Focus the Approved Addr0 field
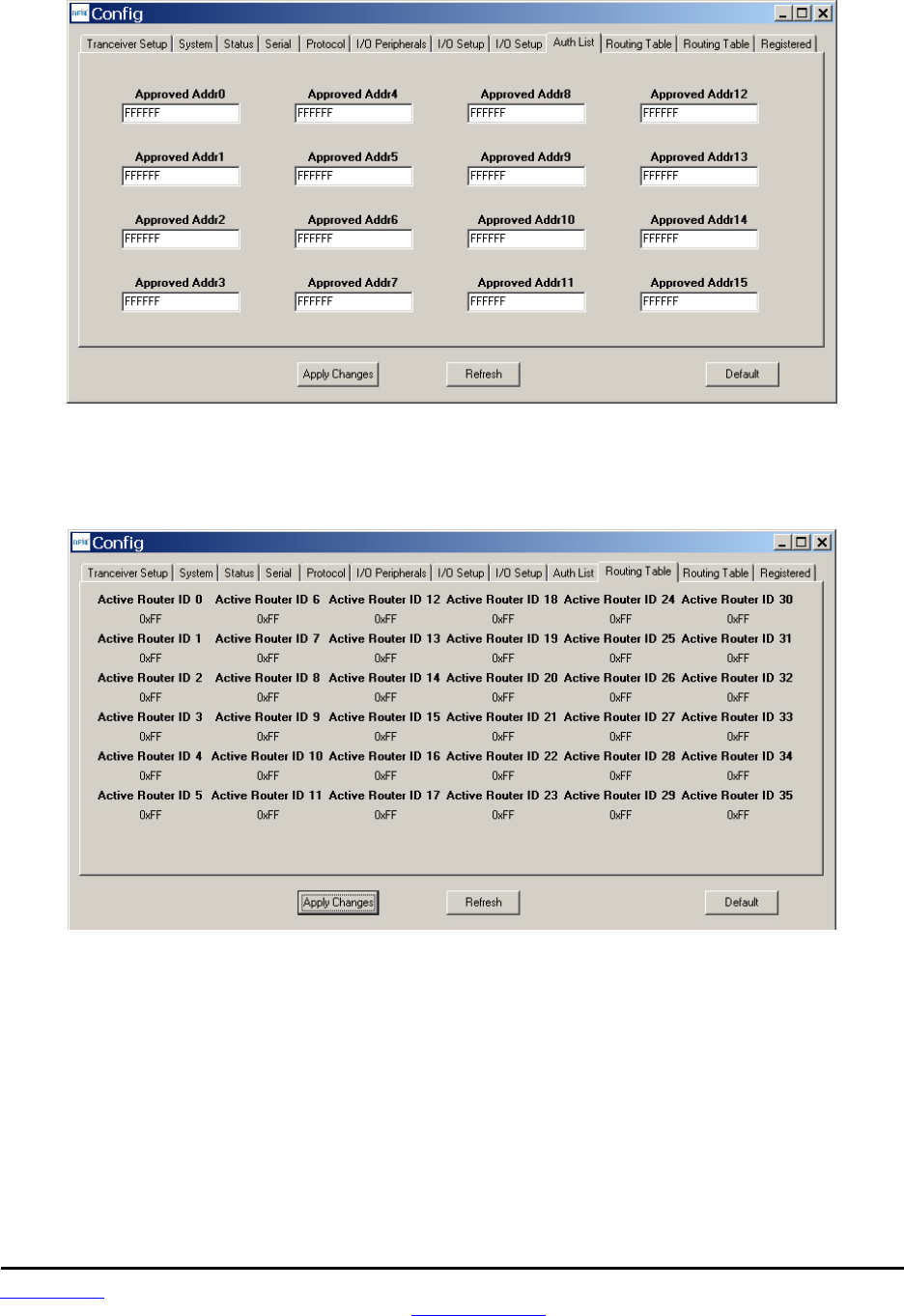 181,114
